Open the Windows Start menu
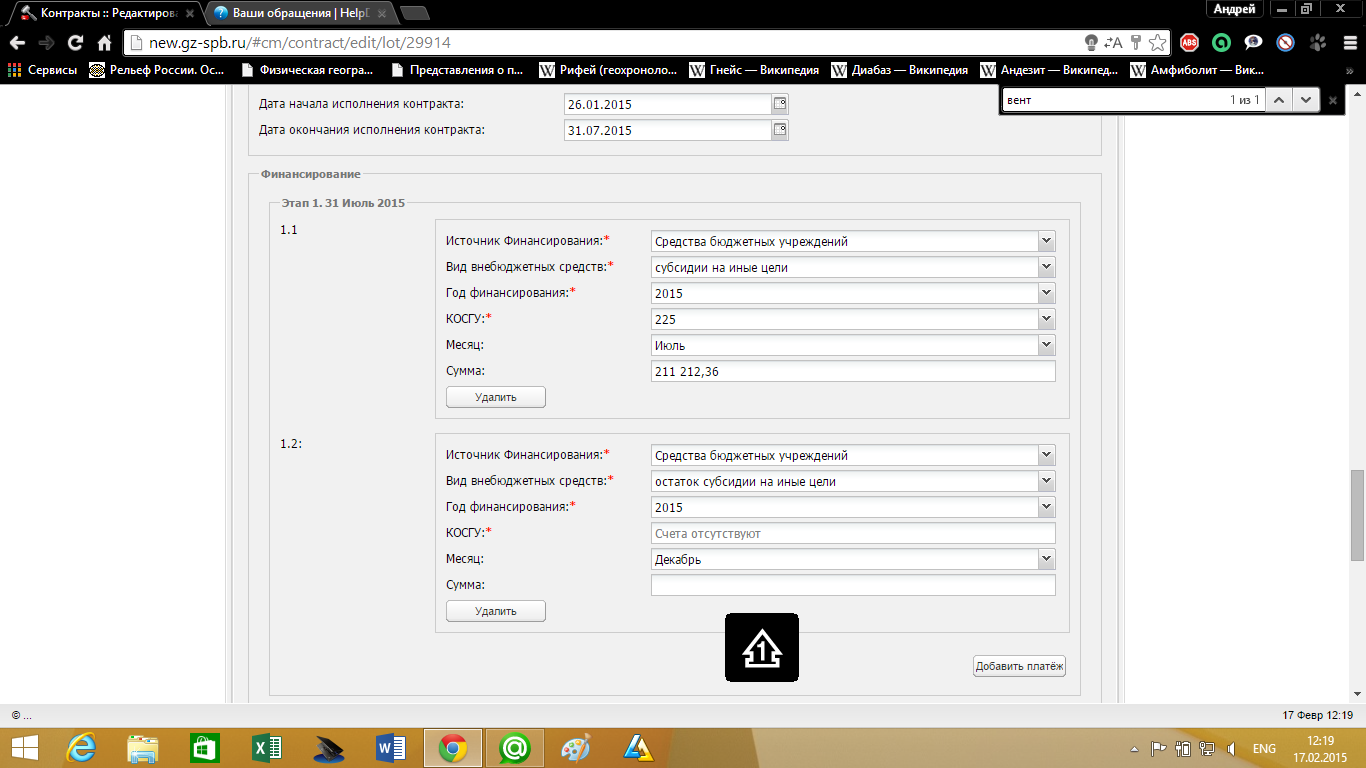Image resolution: width=1366 pixels, height=768 pixels. click(24, 748)
